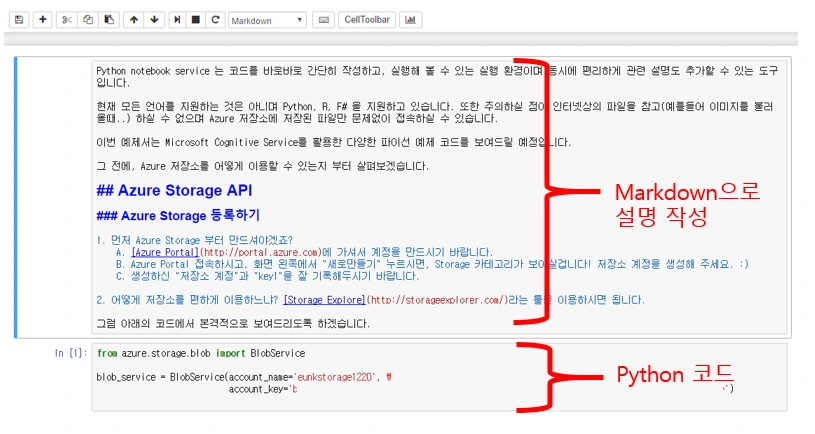
Task: Copy the selected cell
Action: click(x=88, y=20)
